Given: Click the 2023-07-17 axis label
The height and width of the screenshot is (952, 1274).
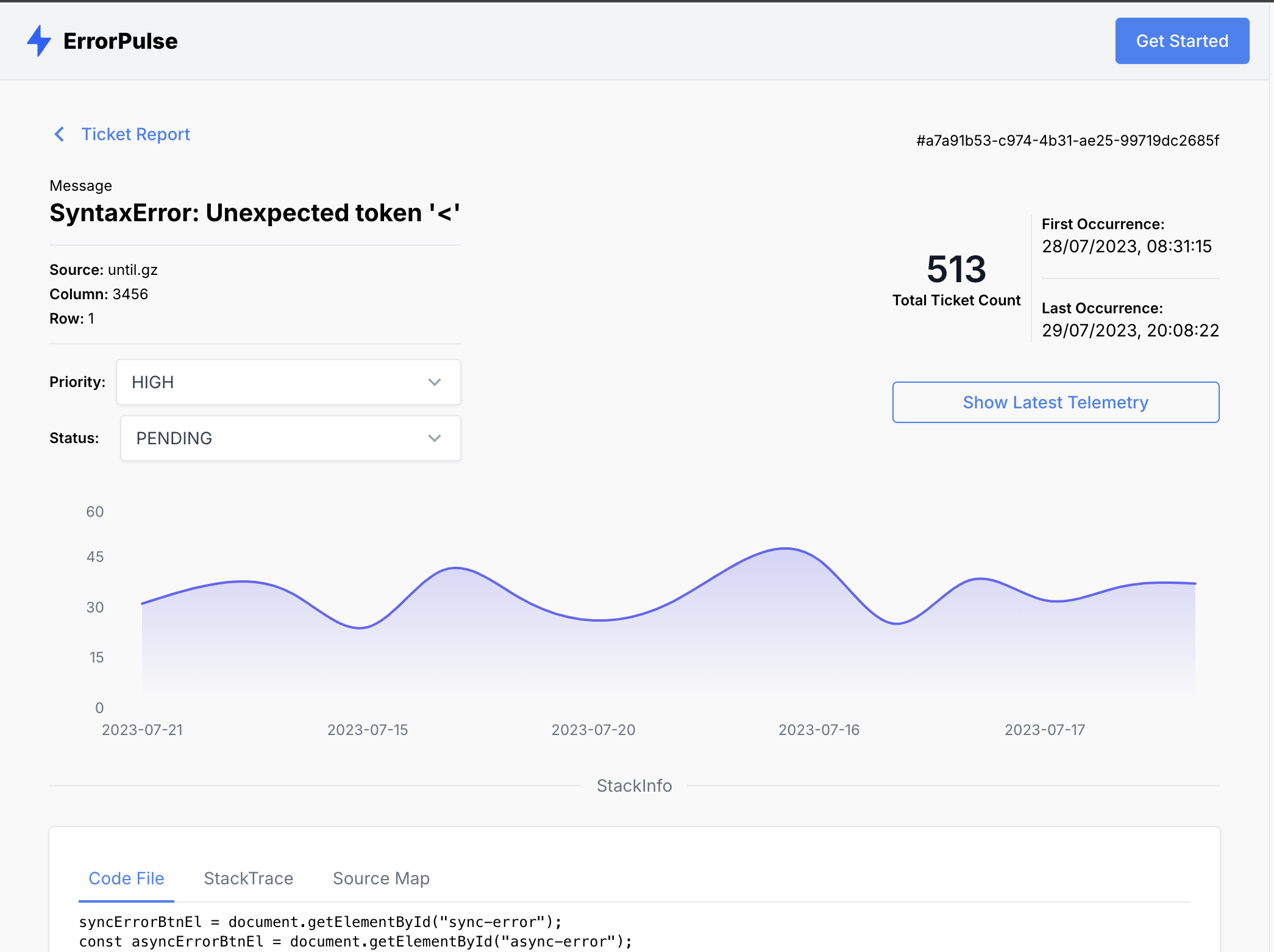Looking at the screenshot, I should tap(1045, 730).
